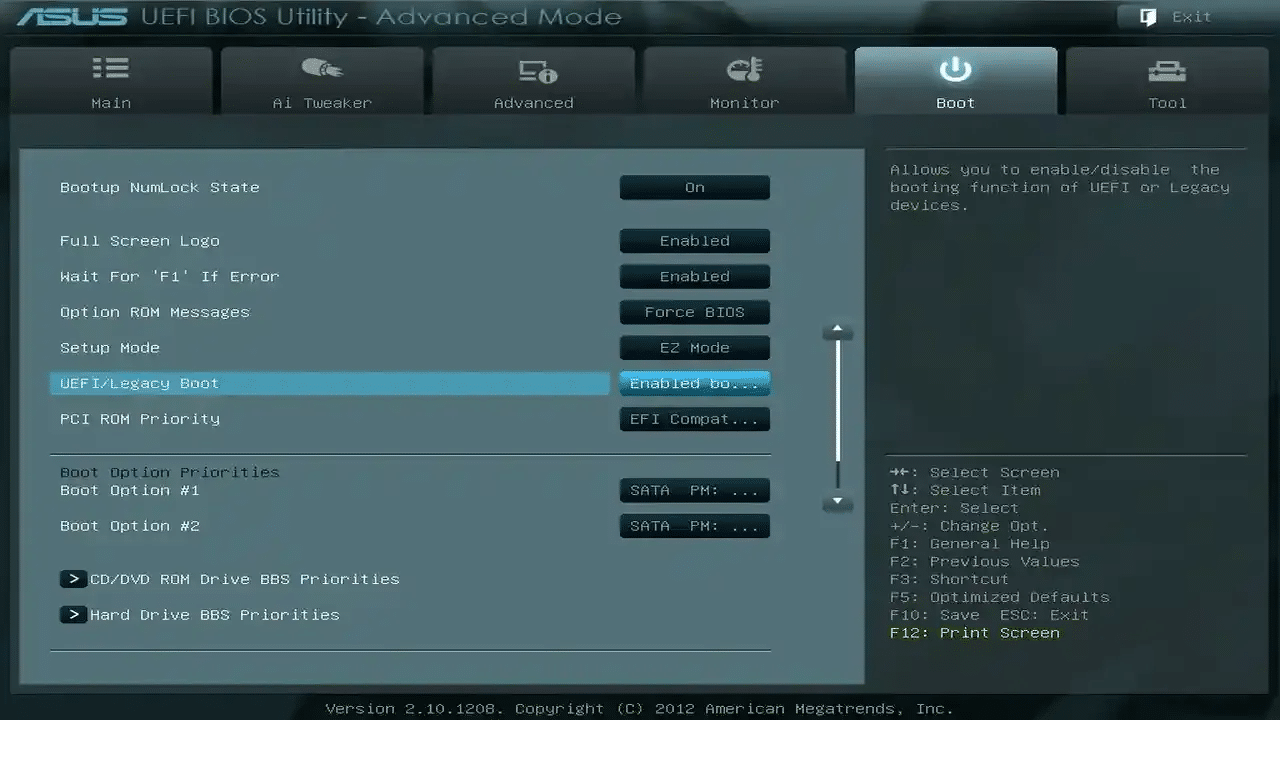
Task: Click the Ai Tweaker tab icon
Action: coord(322,68)
